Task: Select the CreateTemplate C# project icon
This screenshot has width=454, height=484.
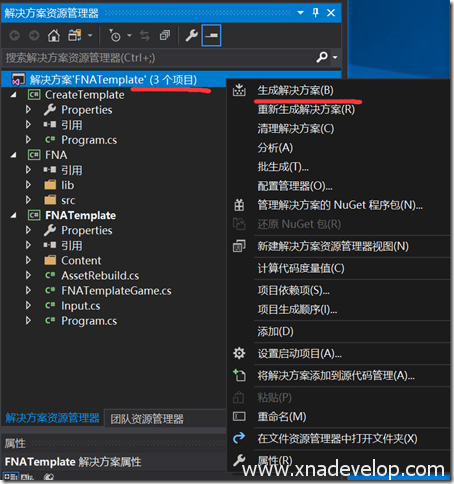Action: 34,95
